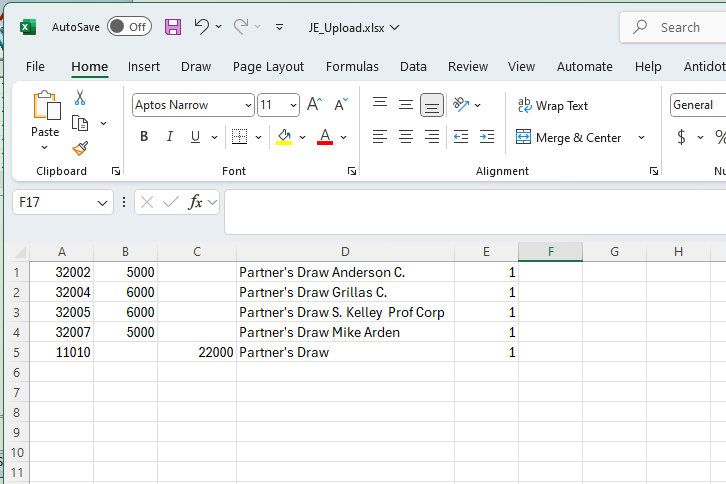
Task: Click Decrease Indent icon
Action: [461, 137]
